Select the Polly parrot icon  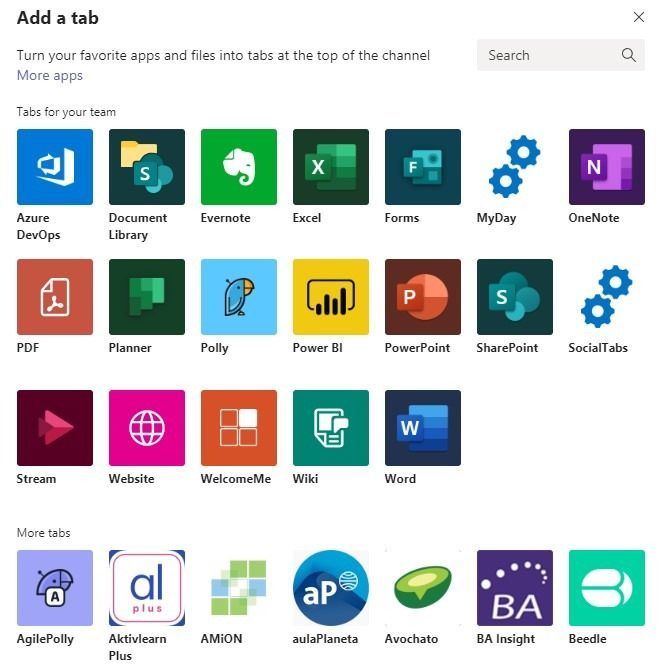pos(238,297)
